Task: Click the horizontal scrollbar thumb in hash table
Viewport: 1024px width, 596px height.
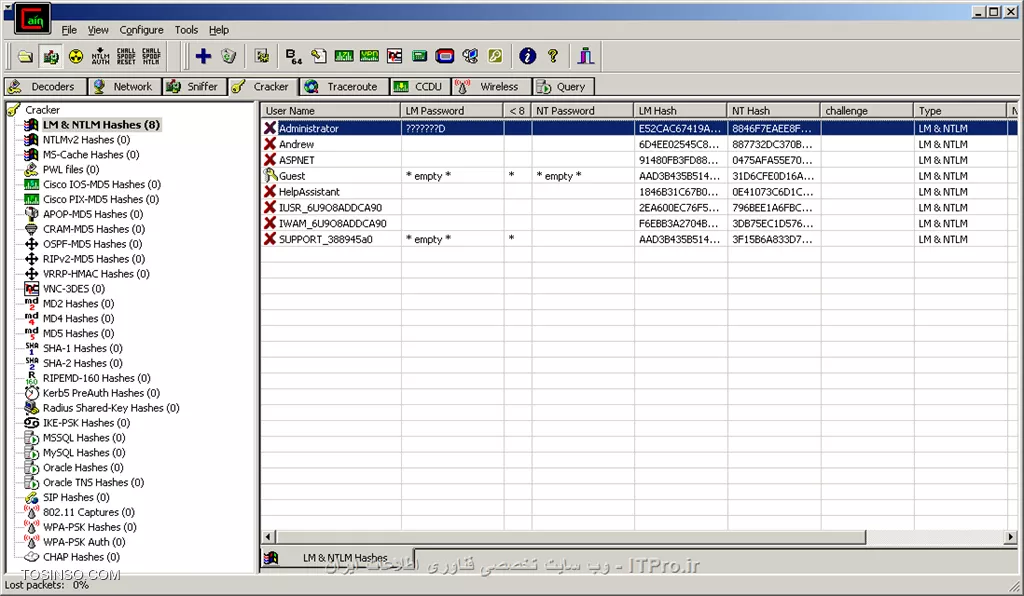Action: point(570,537)
